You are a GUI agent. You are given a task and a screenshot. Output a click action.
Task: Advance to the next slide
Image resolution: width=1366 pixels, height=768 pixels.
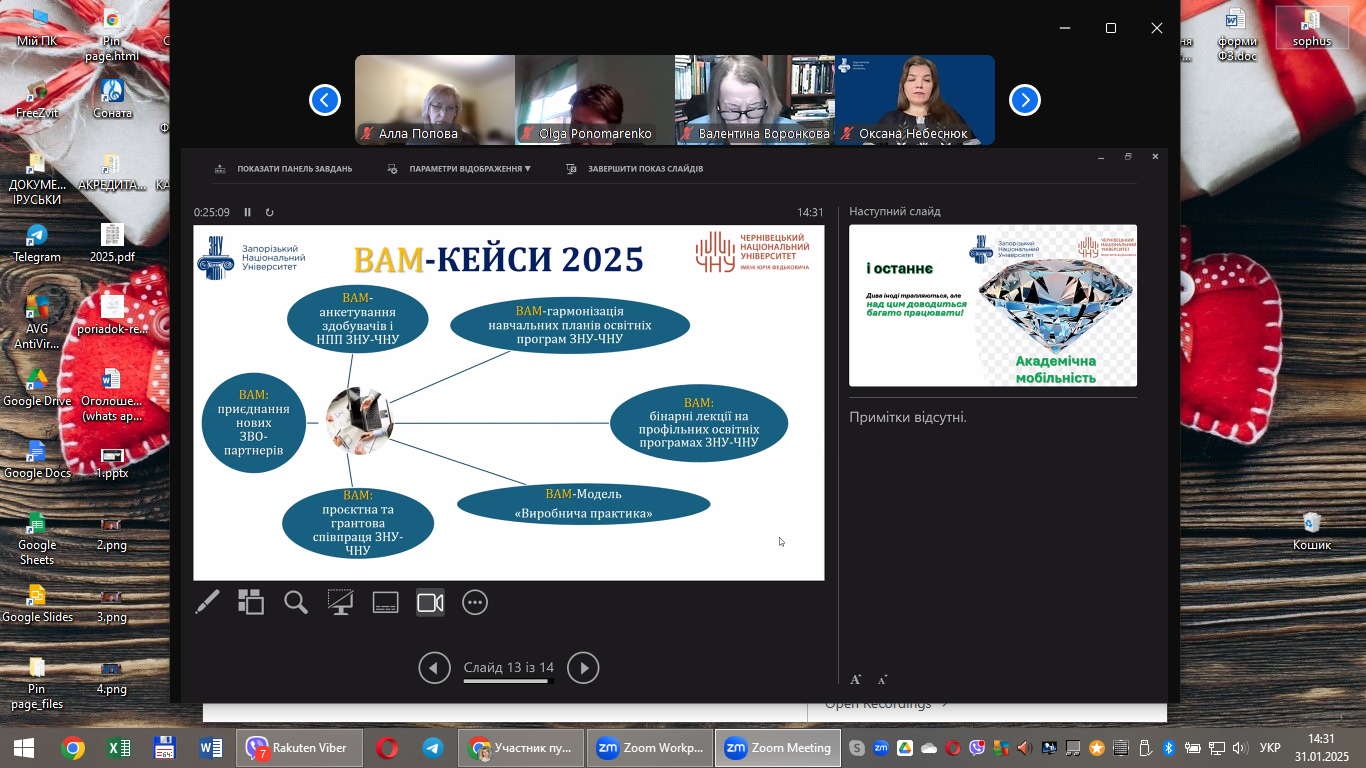point(583,668)
